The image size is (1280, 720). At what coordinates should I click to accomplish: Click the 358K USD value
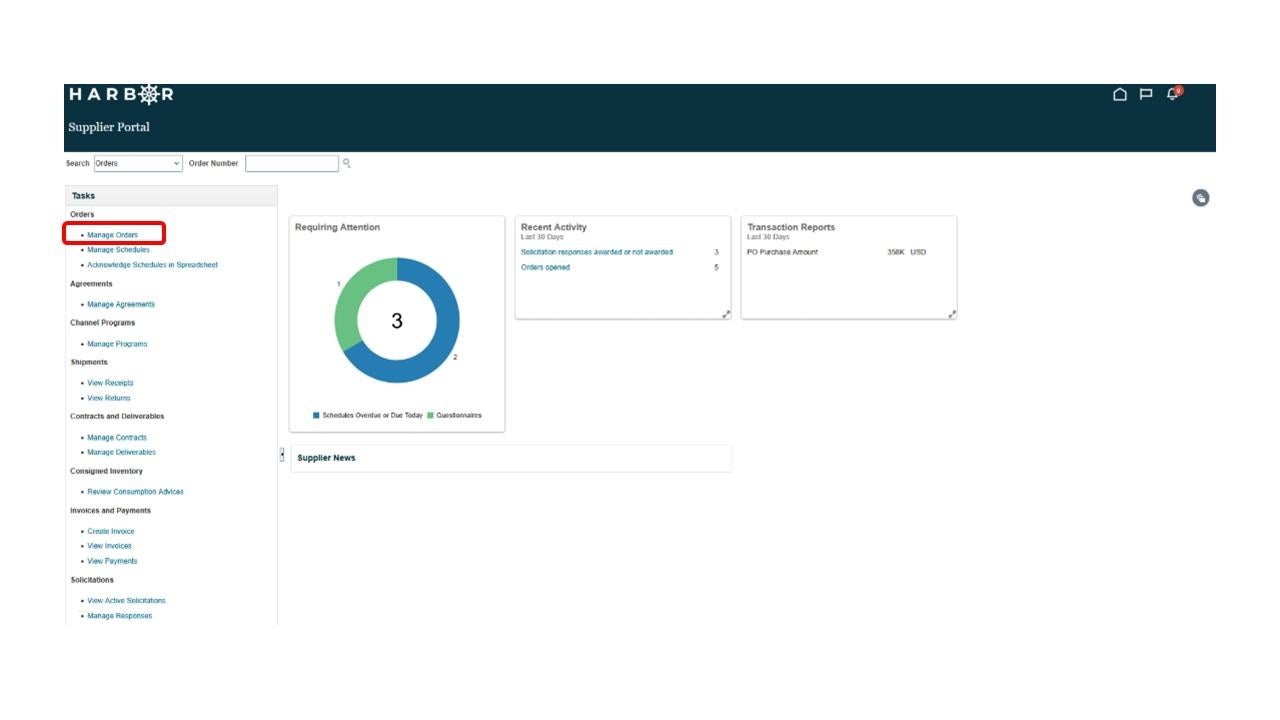906,252
